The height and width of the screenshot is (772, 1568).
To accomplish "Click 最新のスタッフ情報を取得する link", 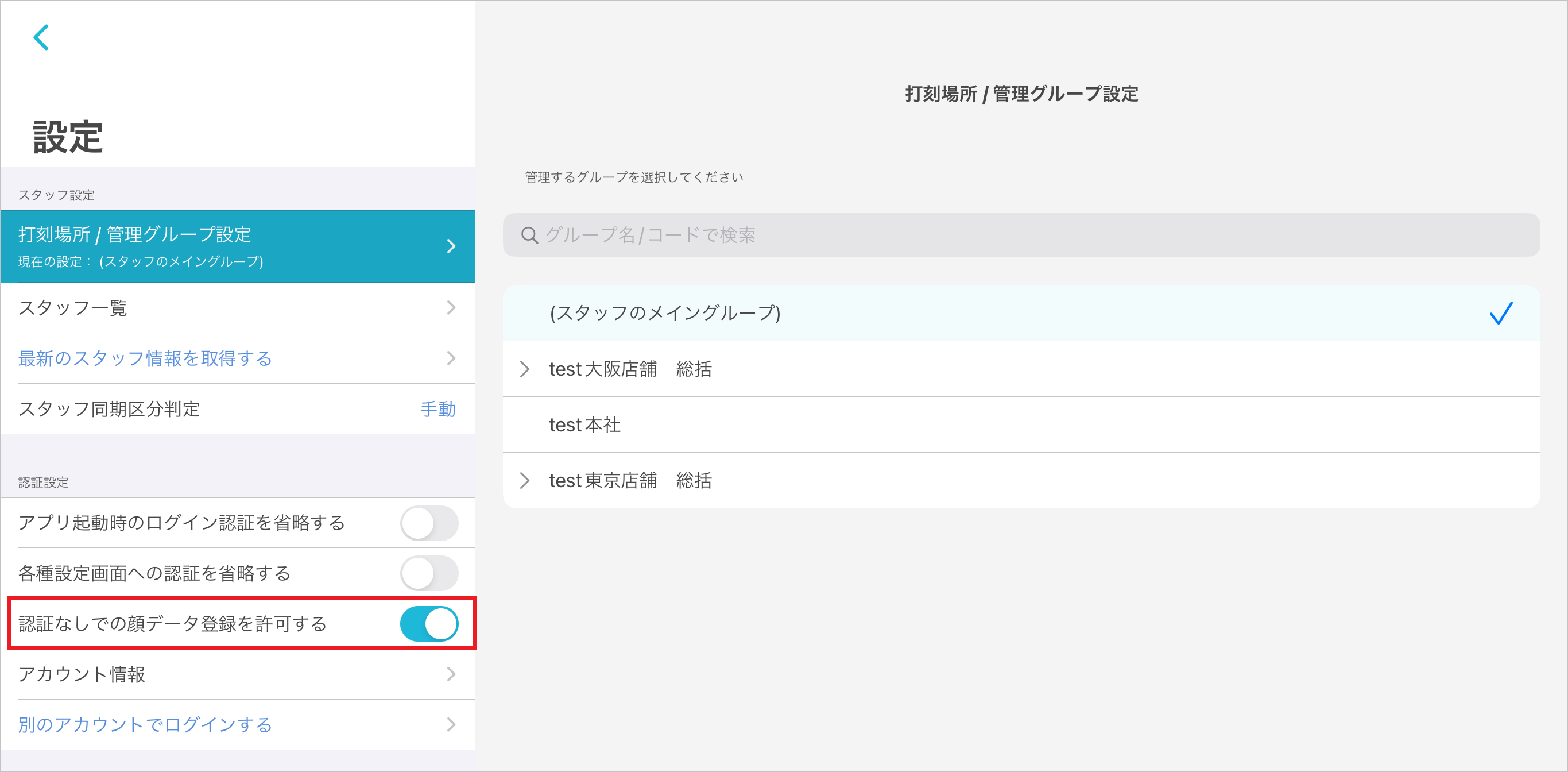I will (x=145, y=358).
